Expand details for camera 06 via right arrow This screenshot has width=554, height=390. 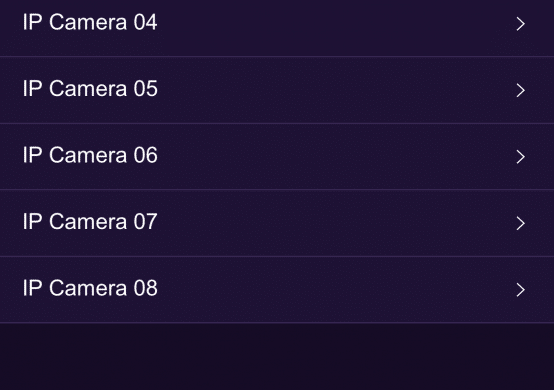tap(520, 156)
